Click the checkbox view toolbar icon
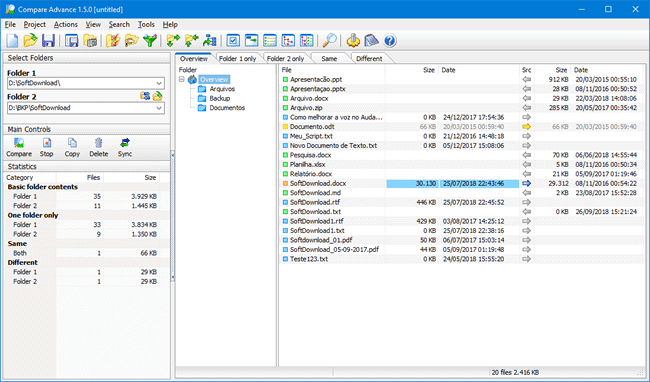 (x=233, y=41)
